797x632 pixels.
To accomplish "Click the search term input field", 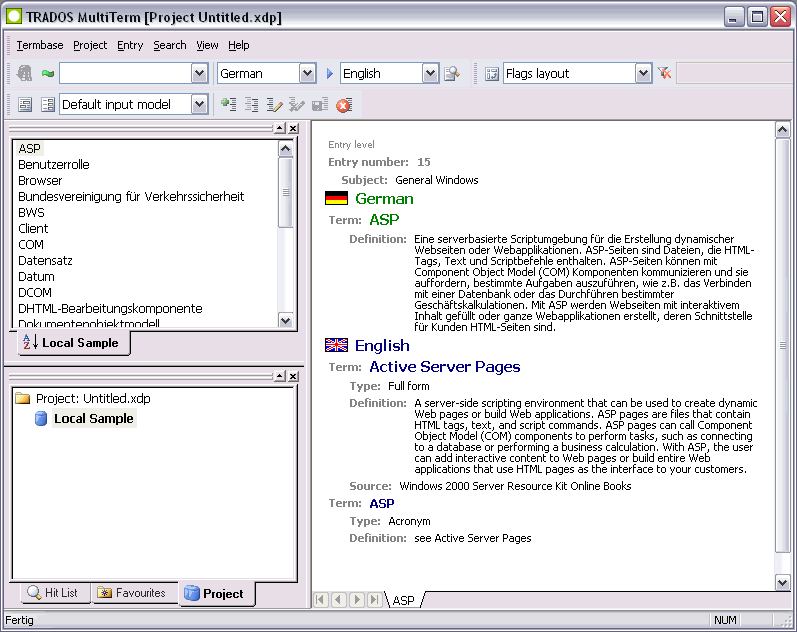I will point(124,74).
